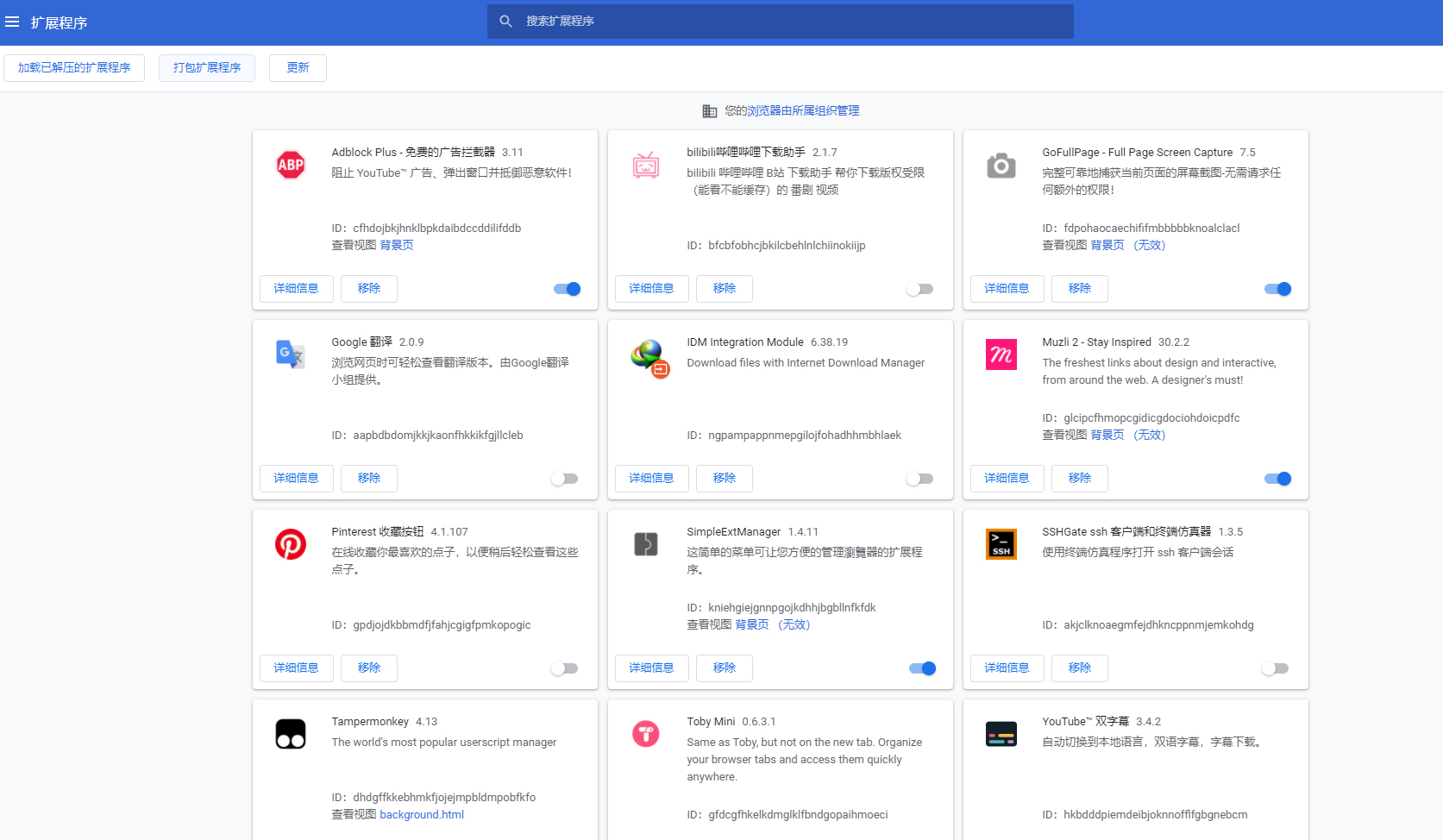Click the organization building icon
Viewport: 1443px width, 840px height.
[710, 110]
